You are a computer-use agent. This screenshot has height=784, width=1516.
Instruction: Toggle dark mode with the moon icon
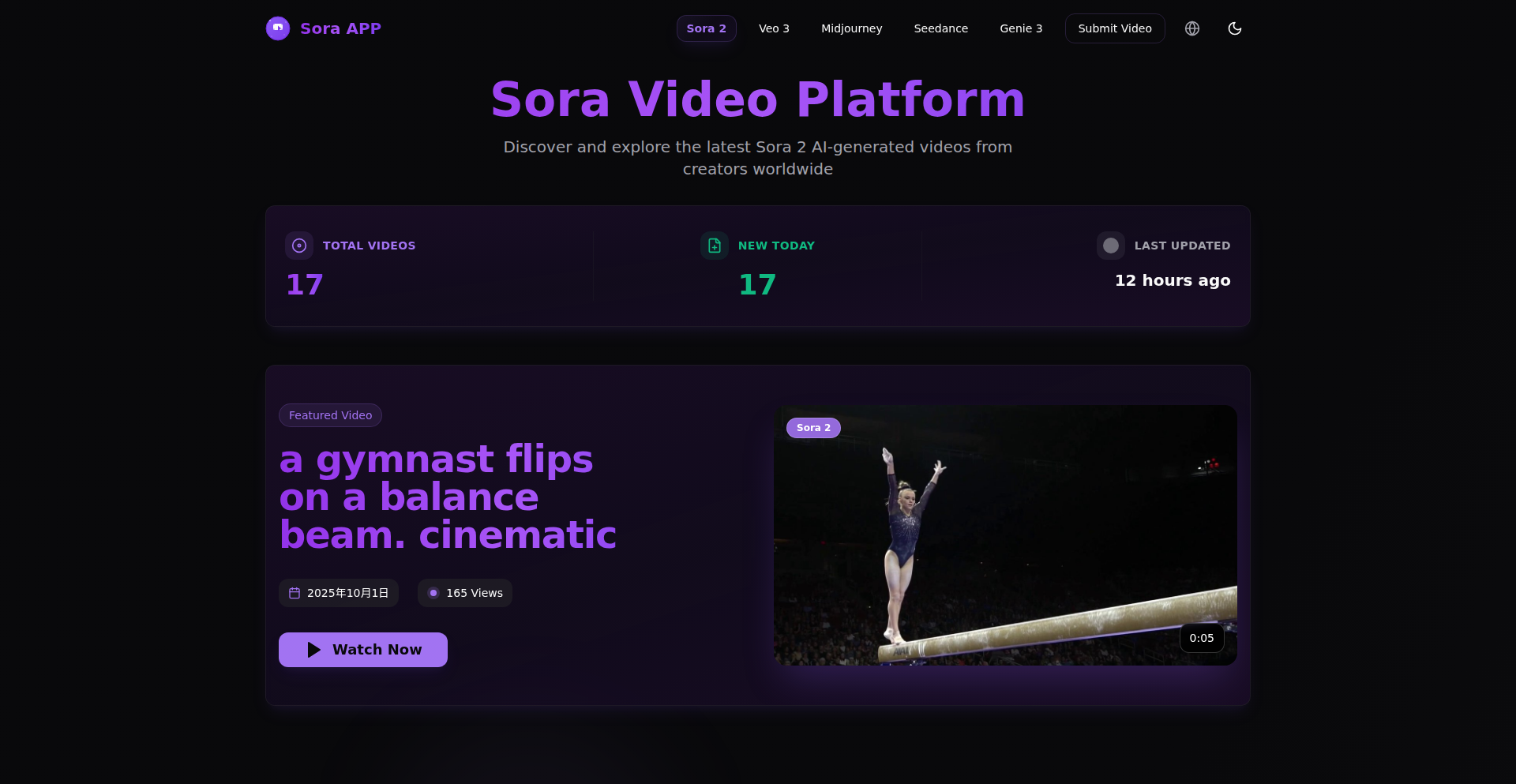click(x=1235, y=28)
